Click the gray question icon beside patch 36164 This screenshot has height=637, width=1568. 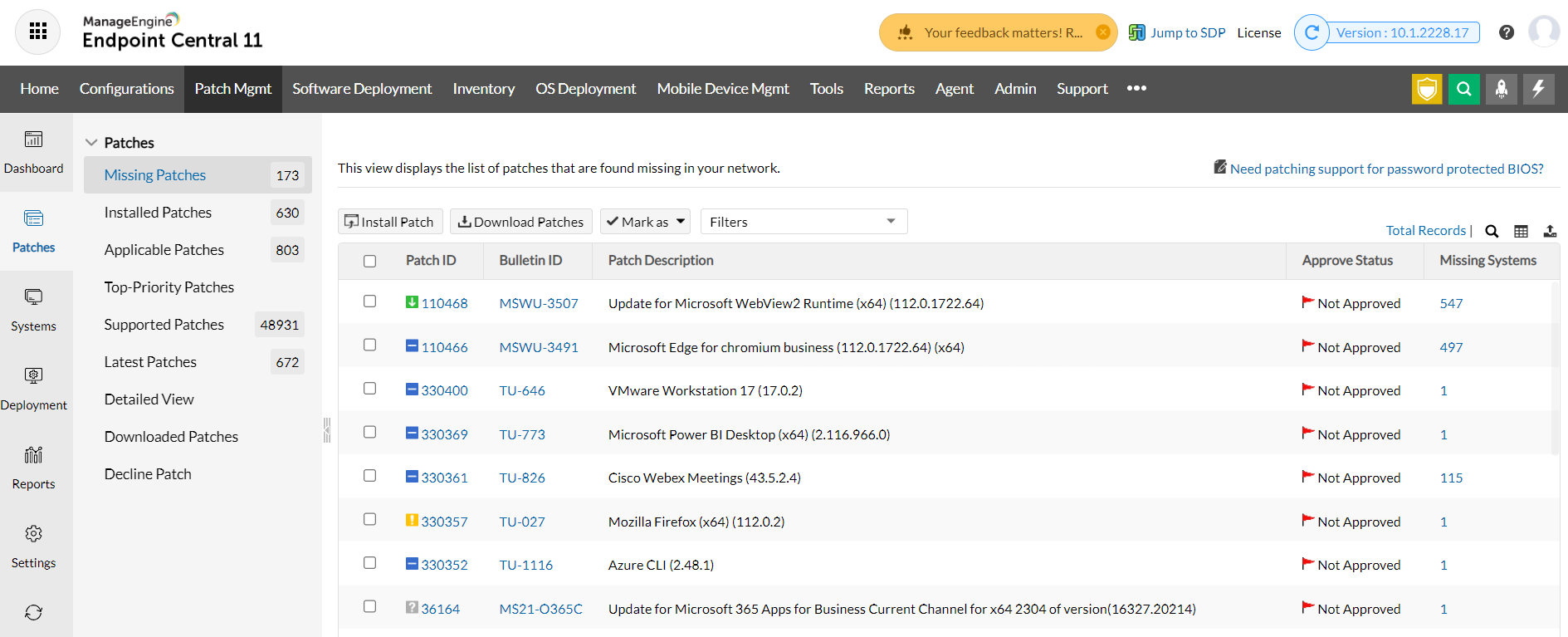(x=412, y=607)
